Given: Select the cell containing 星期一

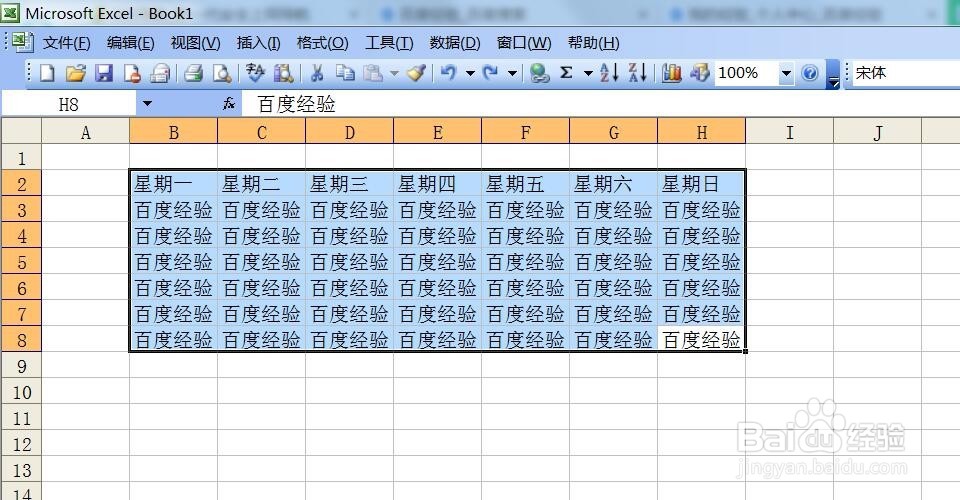Looking at the screenshot, I should (173, 184).
